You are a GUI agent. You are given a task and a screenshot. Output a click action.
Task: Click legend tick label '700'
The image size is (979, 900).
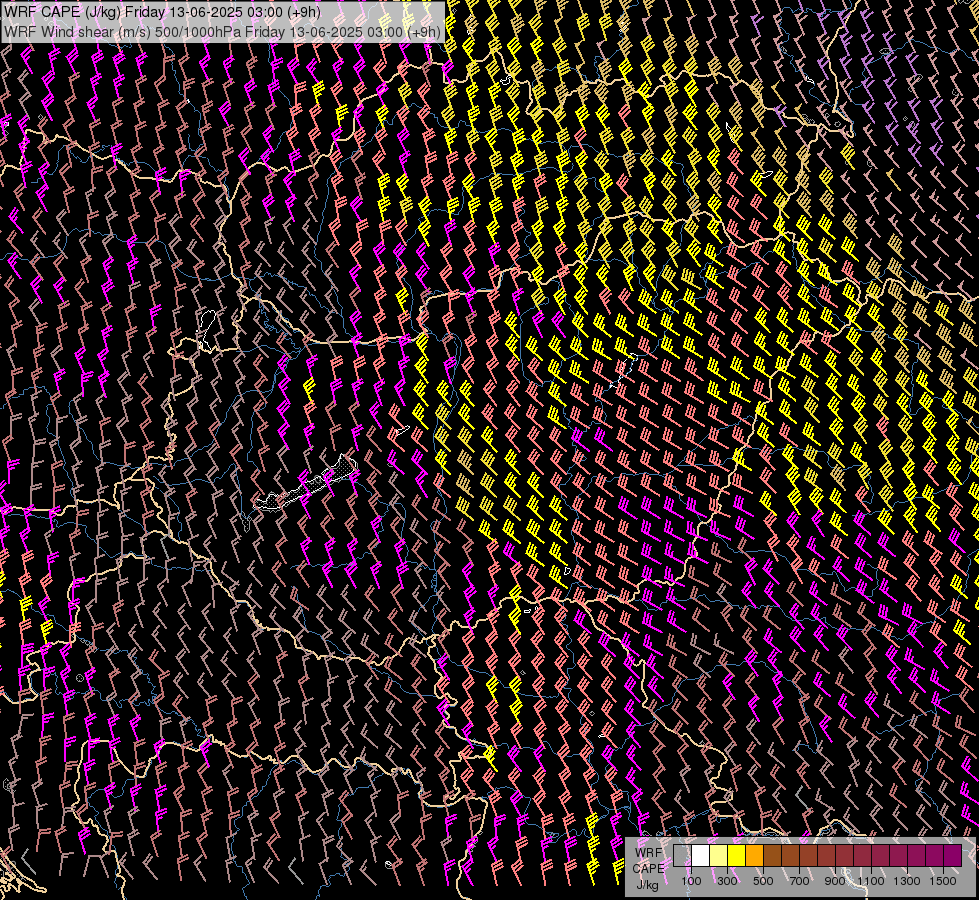point(799,881)
